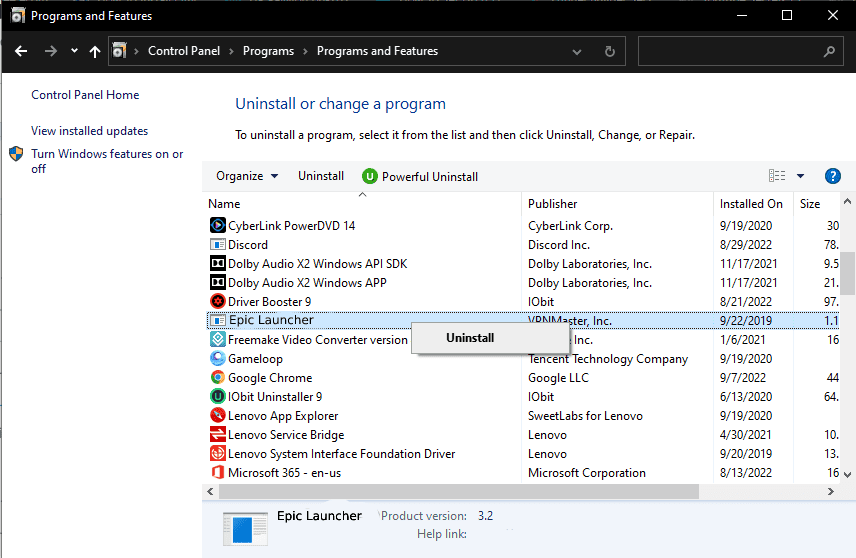Click the Google Chrome icon

coord(218,377)
